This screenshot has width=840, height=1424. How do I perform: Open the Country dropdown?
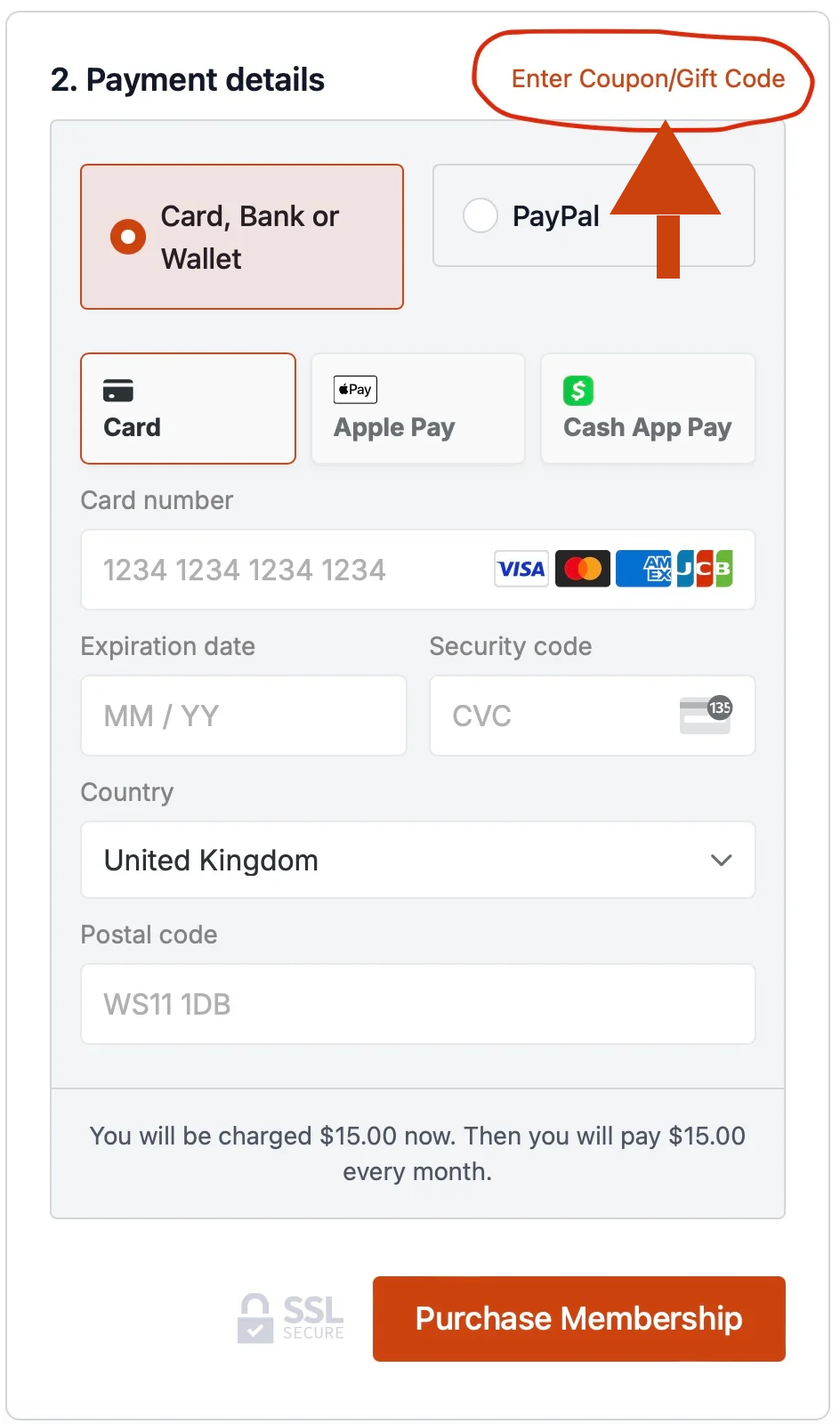point(417,860)
